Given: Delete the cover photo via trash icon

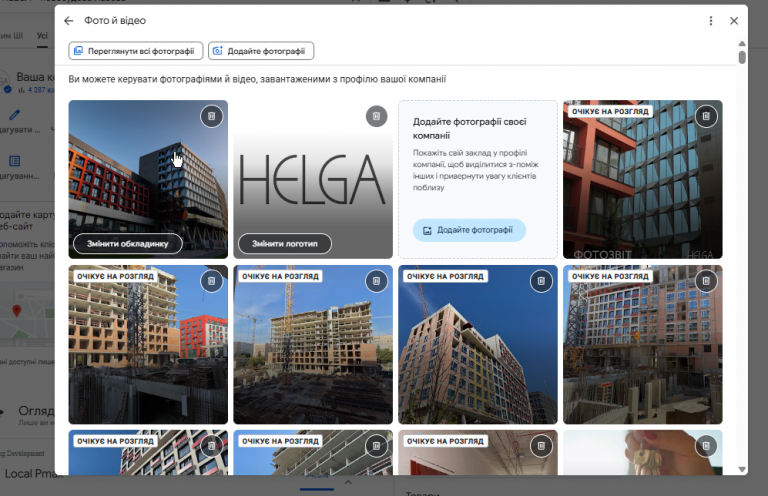Looking at the screenshot, I should click(212, 117).
